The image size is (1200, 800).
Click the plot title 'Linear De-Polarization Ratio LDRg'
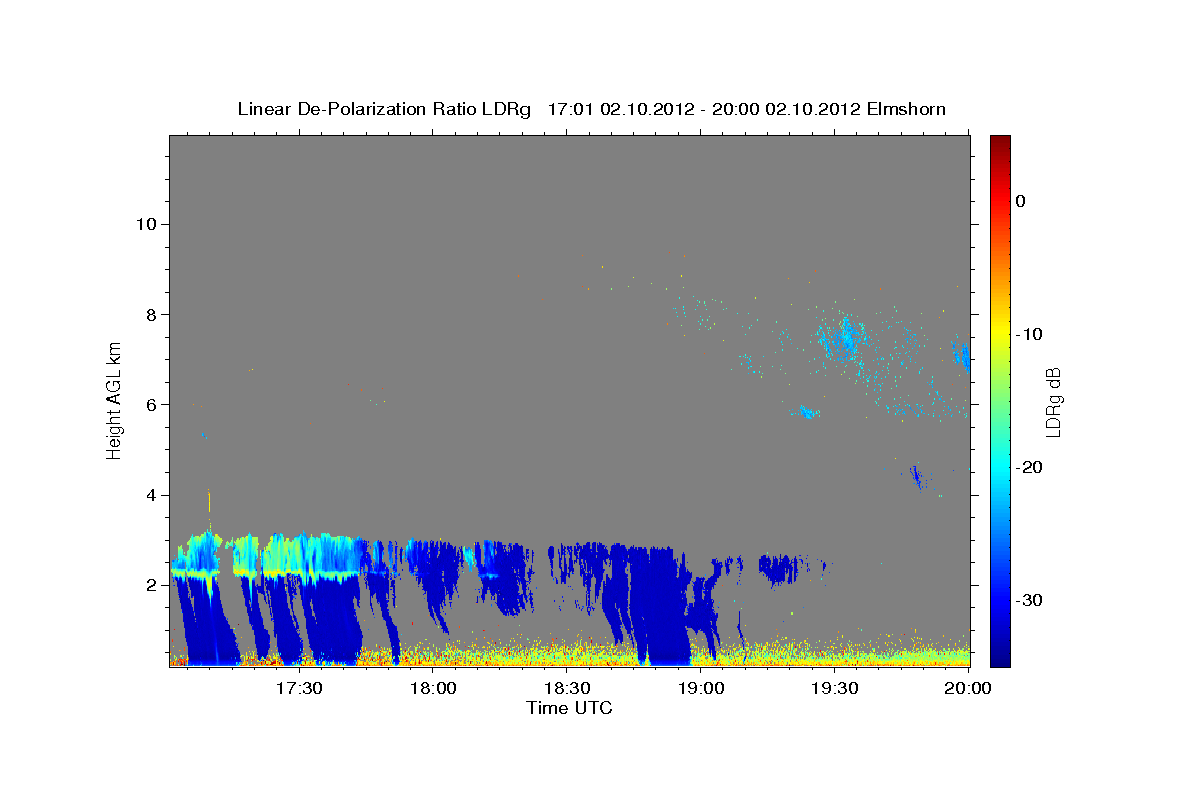[384, 109]
